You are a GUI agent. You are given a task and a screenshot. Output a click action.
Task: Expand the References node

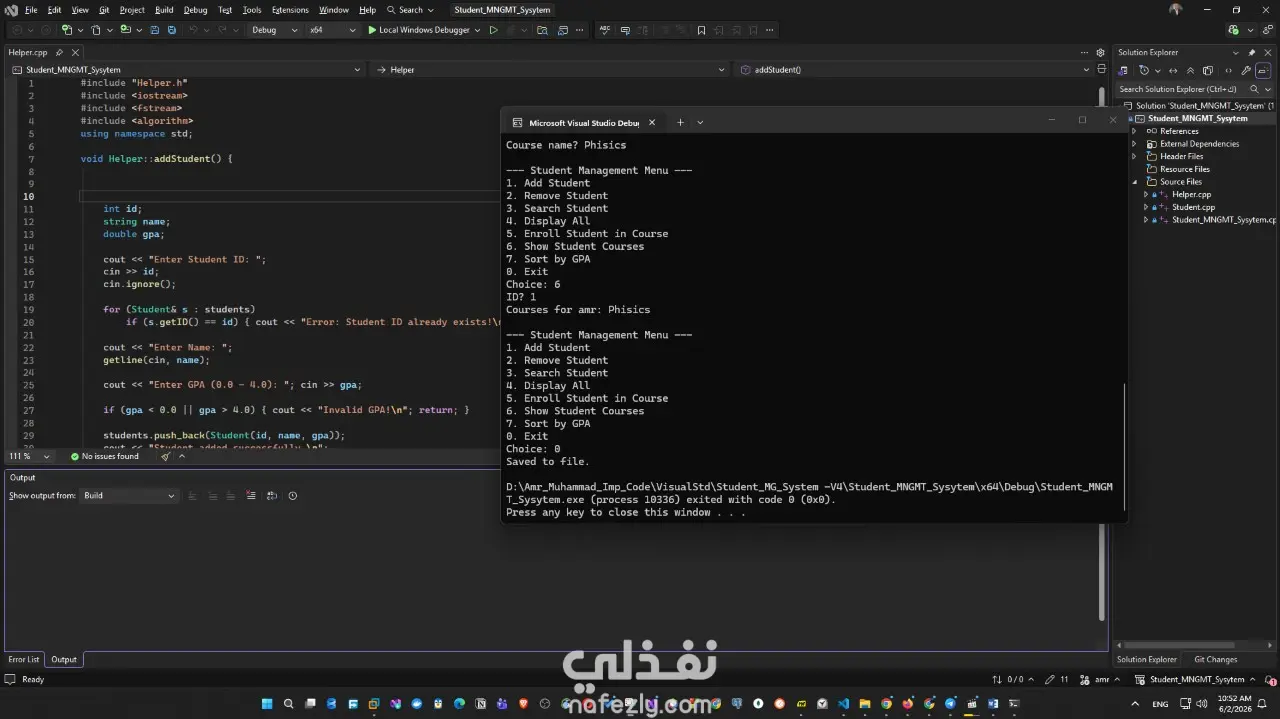pyautogui.click(x=1134, y=131)
